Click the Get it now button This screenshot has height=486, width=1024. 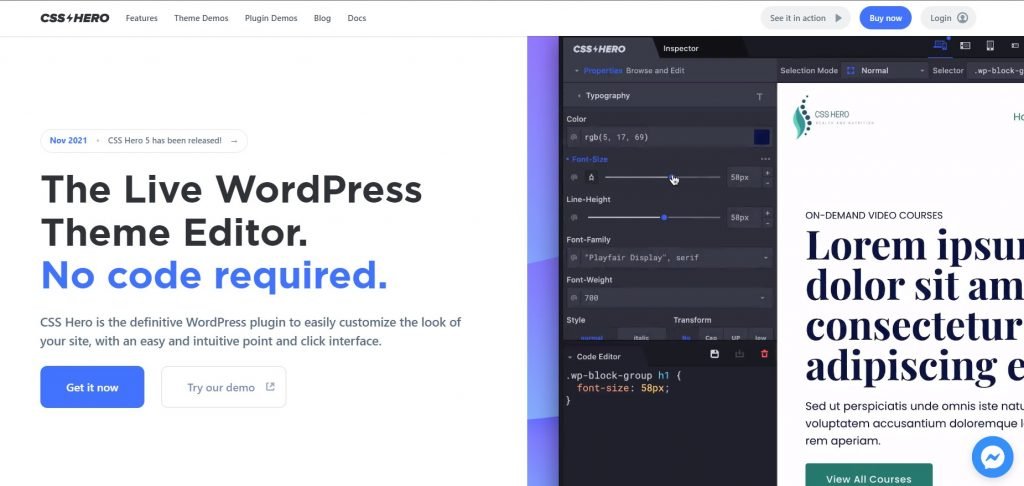pyautogui.click(x=92, y=387)
